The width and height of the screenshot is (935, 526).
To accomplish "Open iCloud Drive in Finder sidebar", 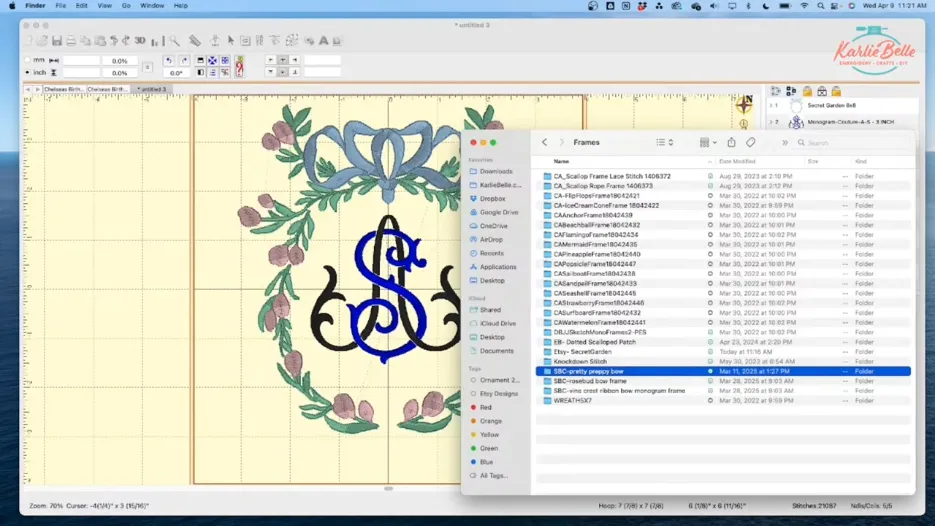I will pos(498,323).
